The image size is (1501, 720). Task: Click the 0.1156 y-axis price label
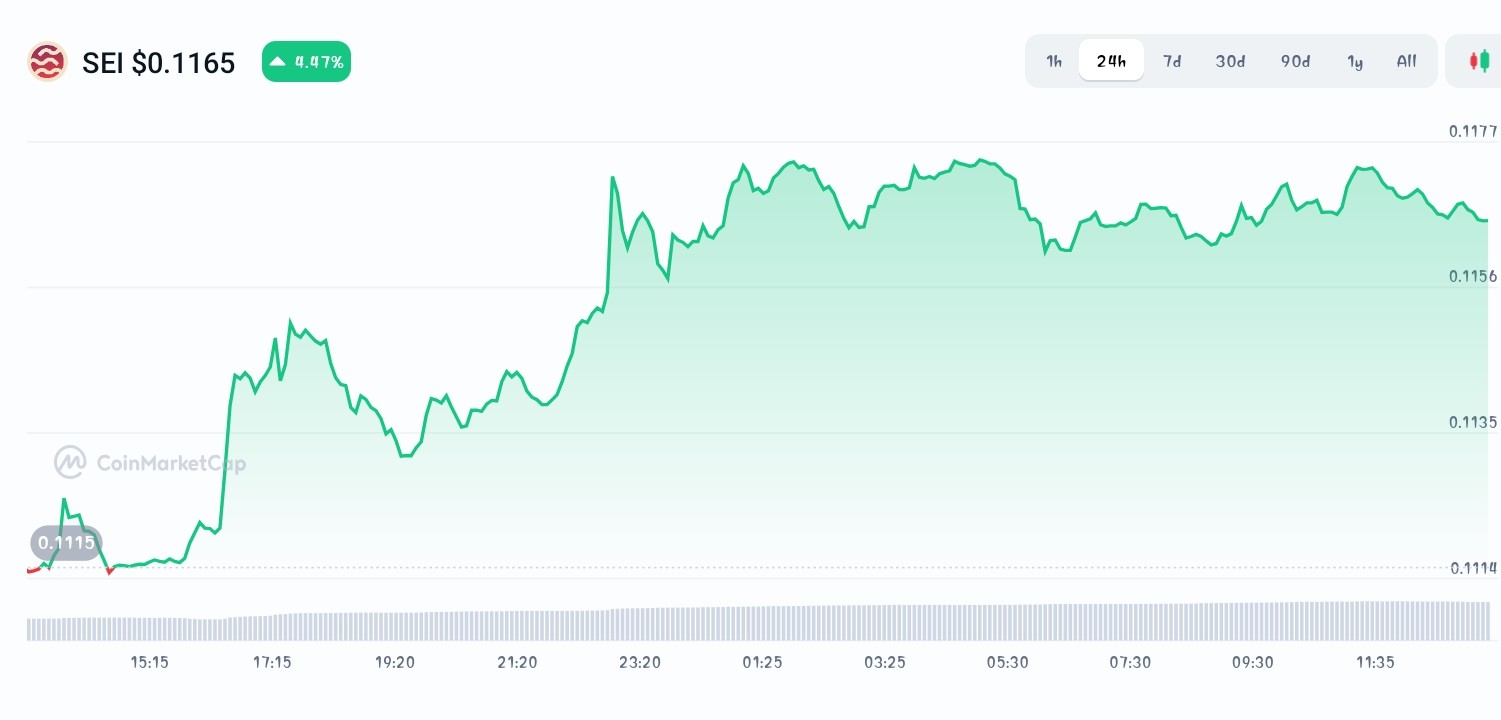[1472, 276]
